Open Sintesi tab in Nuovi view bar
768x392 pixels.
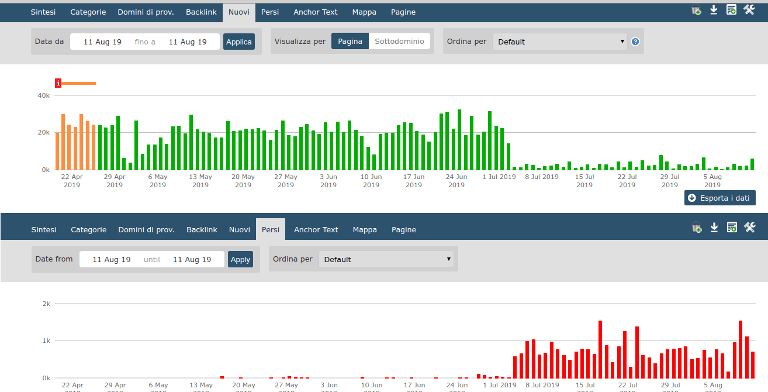tap(43, 12)
